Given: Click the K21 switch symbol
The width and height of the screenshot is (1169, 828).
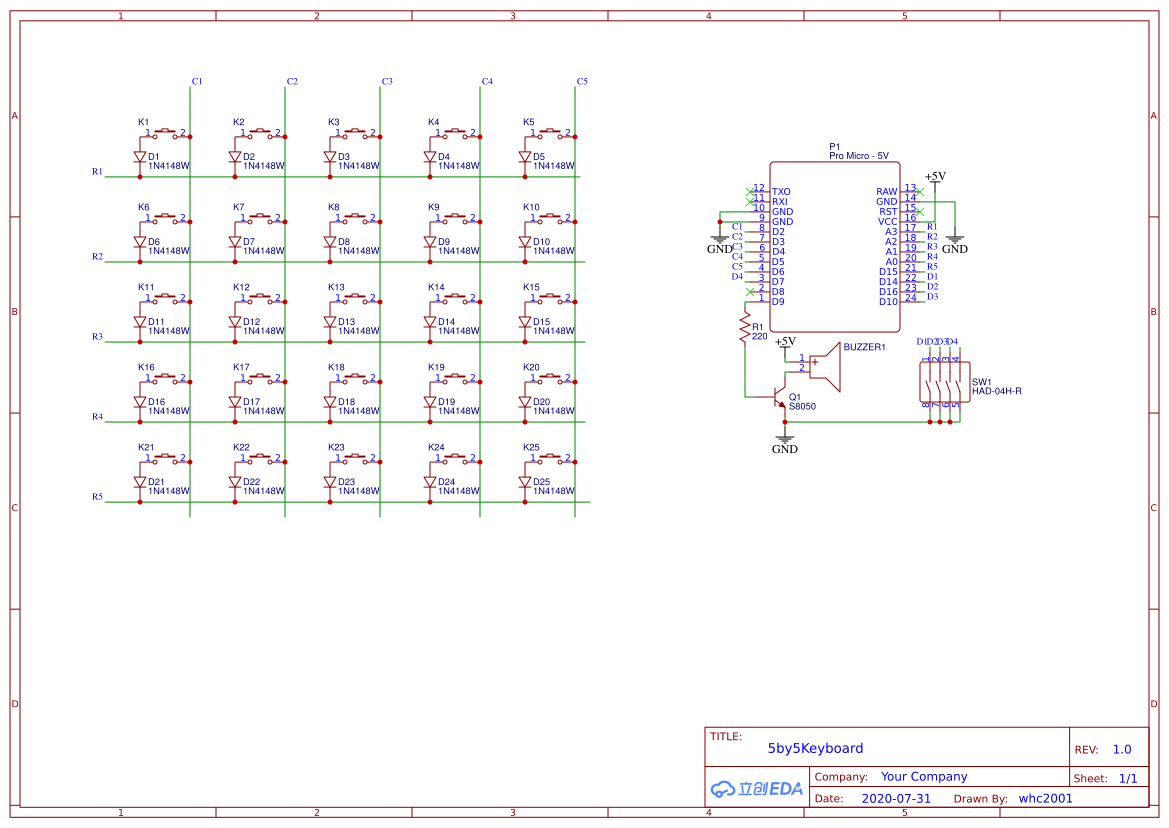Looking at the screenshot, I should [166, 458].
